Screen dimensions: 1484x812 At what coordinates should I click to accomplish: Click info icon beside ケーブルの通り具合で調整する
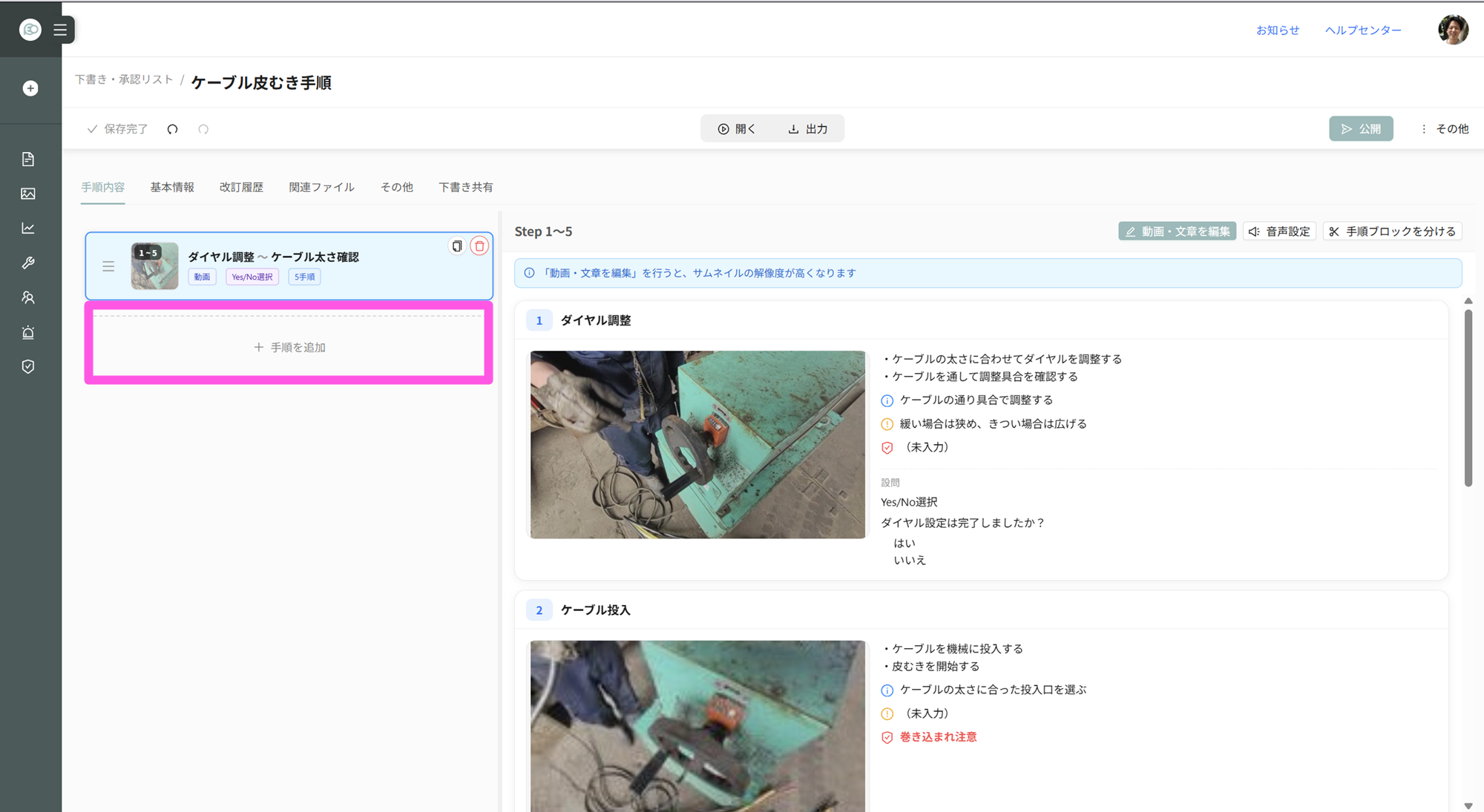[x=887, y=400]
